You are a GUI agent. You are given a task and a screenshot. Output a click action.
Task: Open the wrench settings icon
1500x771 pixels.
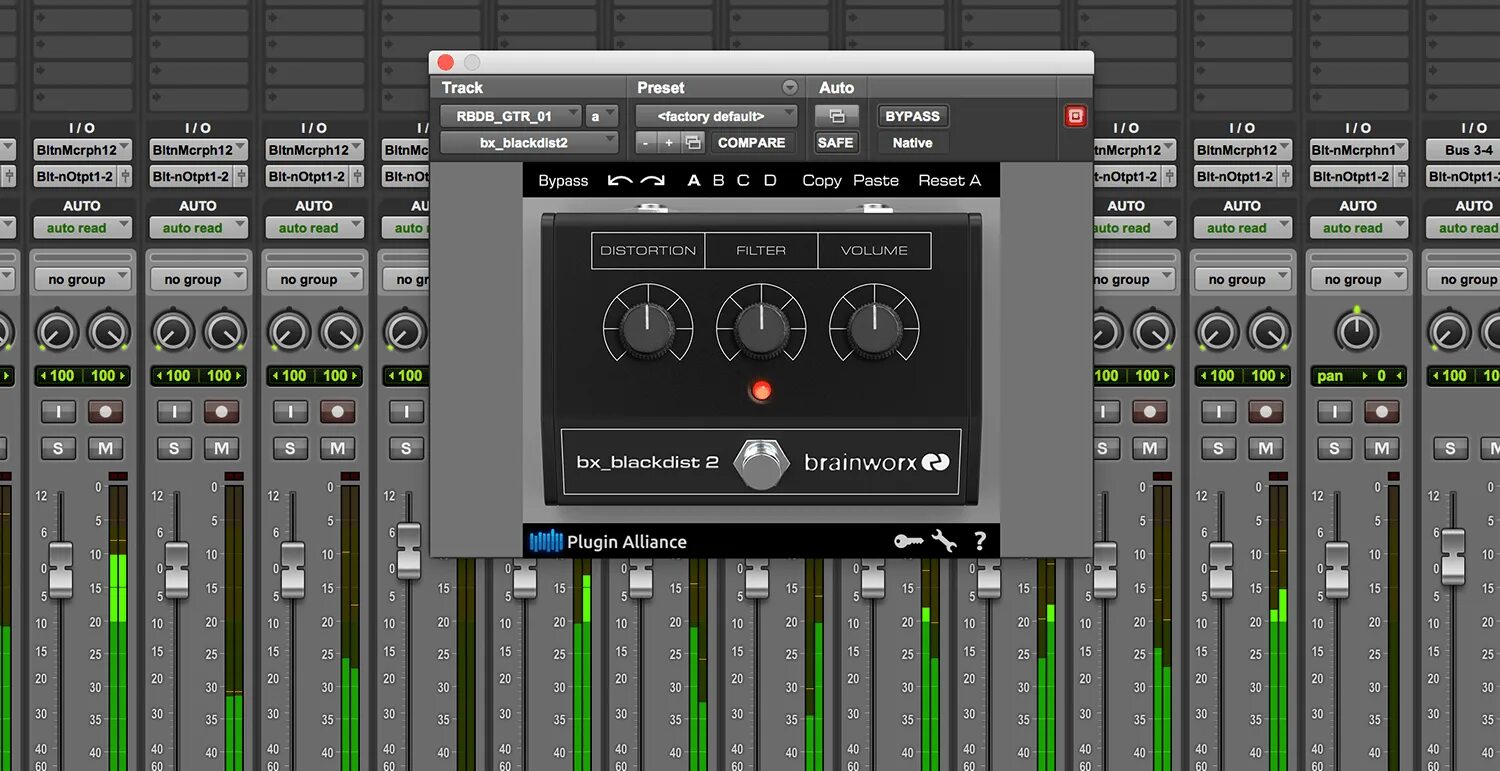(944, 541)
